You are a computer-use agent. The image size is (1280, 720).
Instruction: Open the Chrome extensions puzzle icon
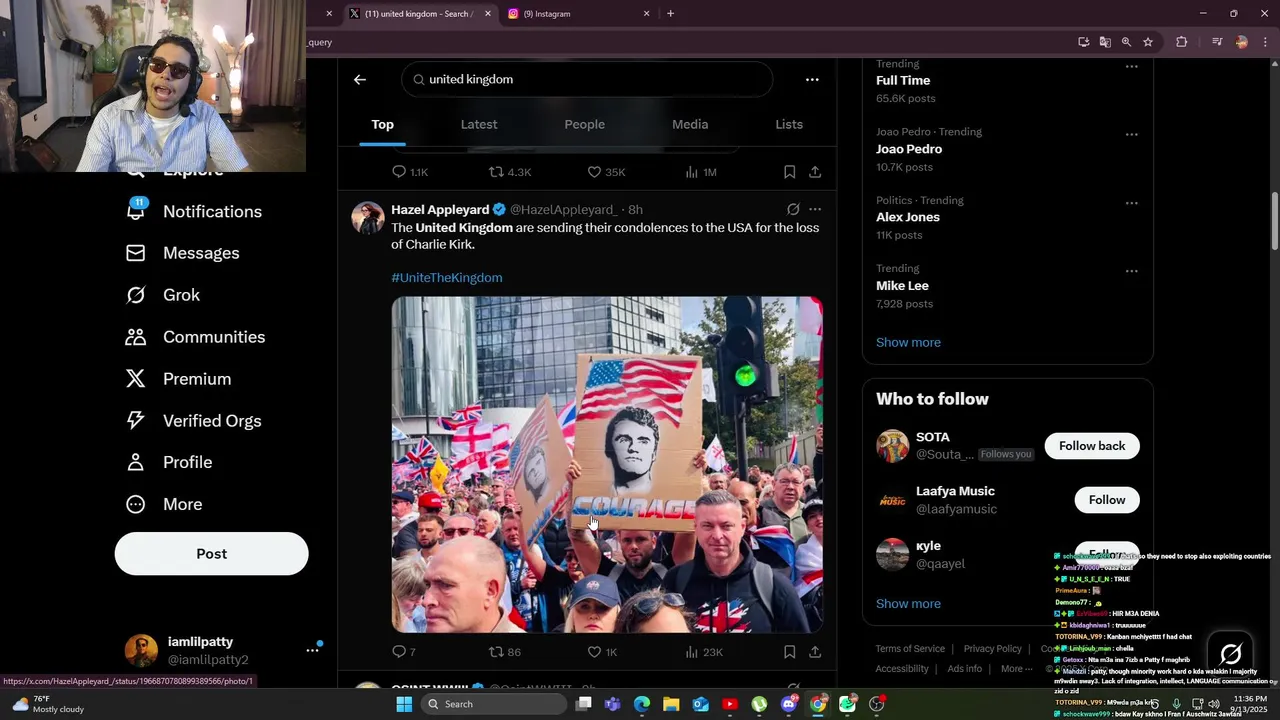[1181, 42]
